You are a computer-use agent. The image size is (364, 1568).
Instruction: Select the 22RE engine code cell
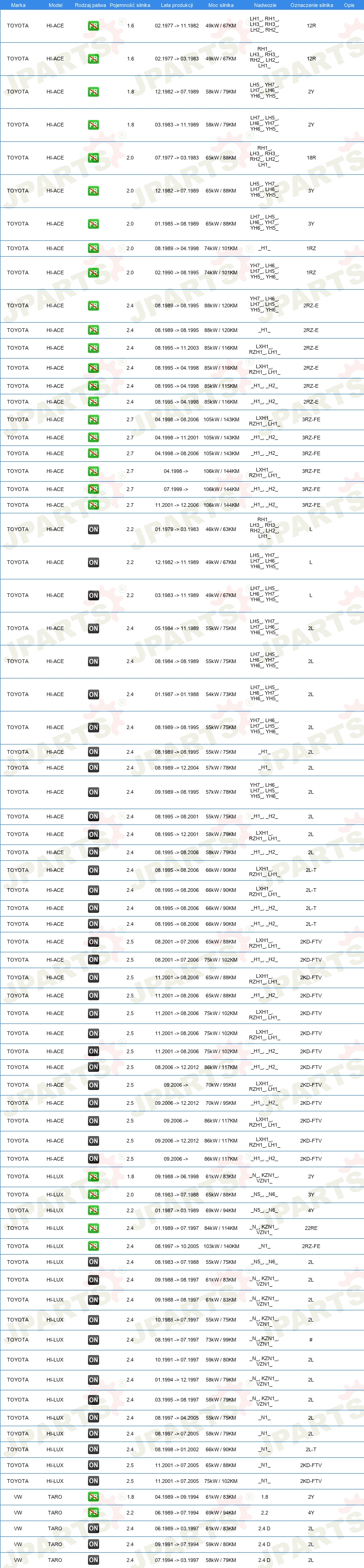click(311, 1229)
